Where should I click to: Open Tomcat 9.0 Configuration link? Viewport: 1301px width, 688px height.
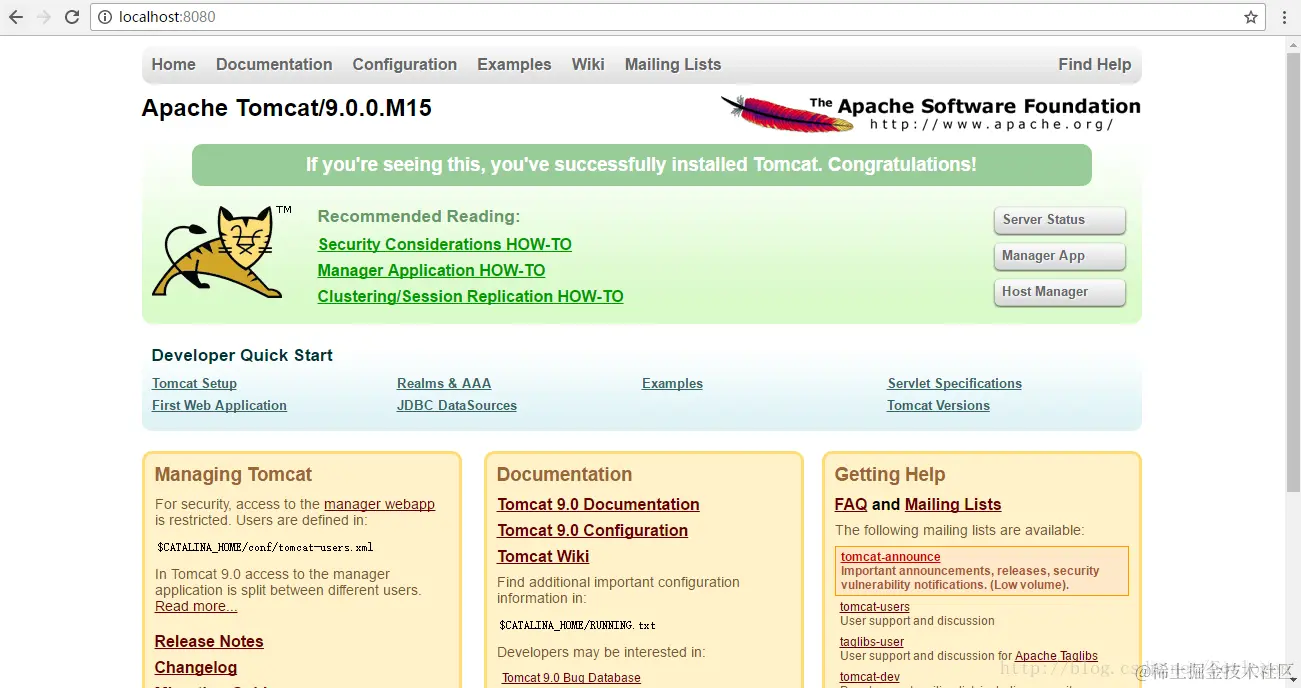(x=592, y=530)
